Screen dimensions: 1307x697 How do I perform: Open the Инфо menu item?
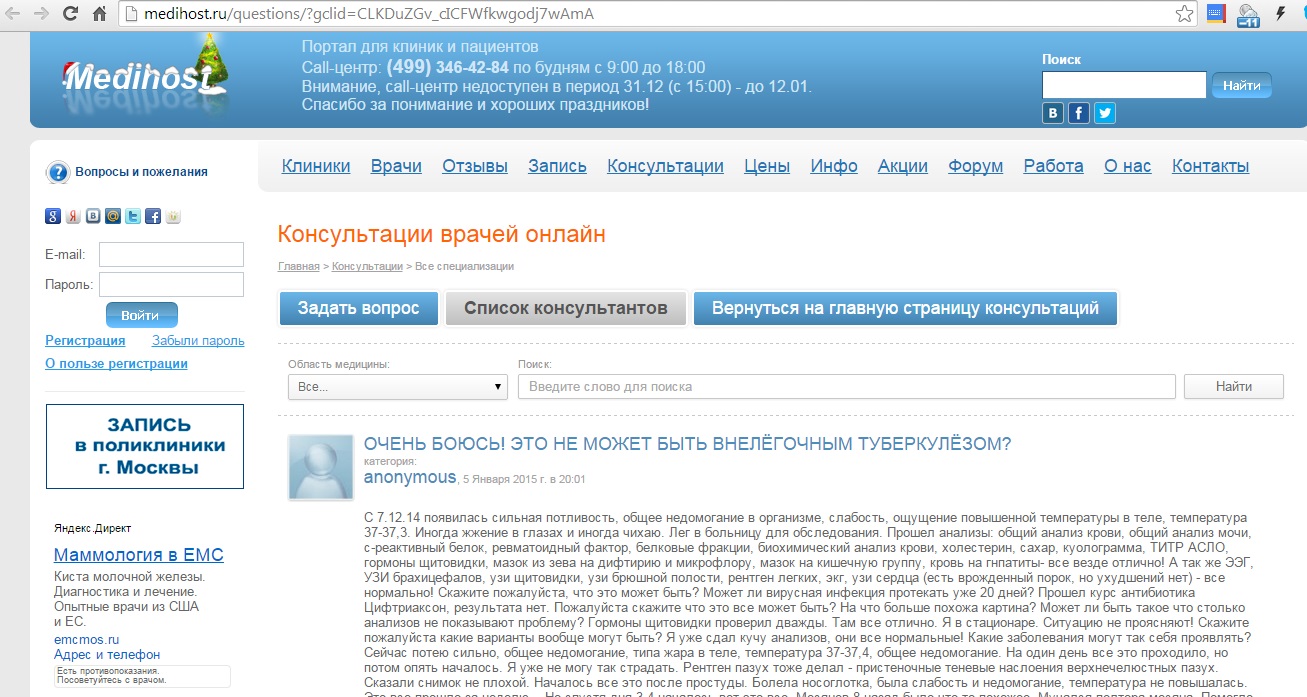pyautogui.click(x=834, y=166)
